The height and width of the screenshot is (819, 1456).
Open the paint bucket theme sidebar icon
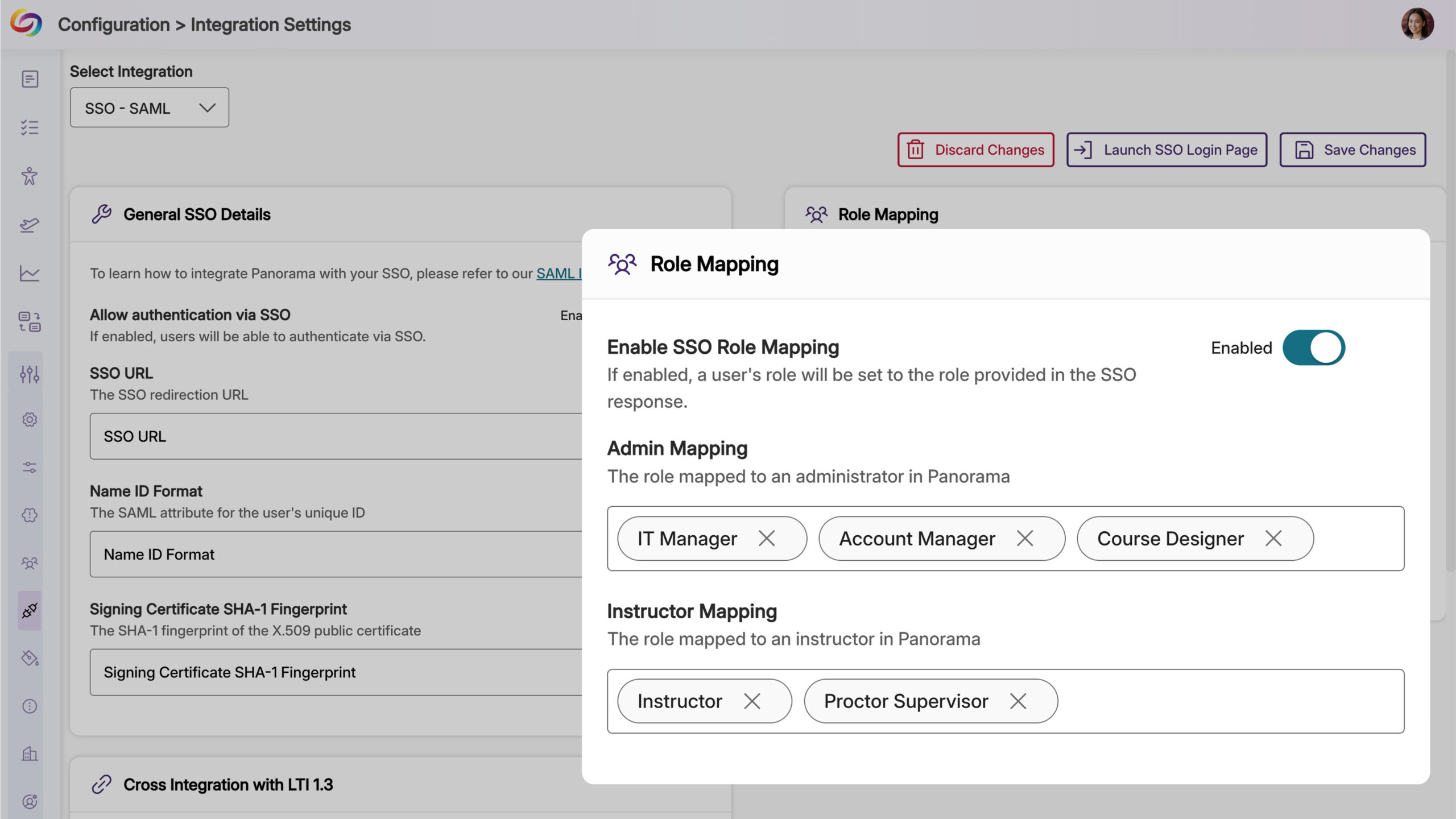(x=30, y=658)
